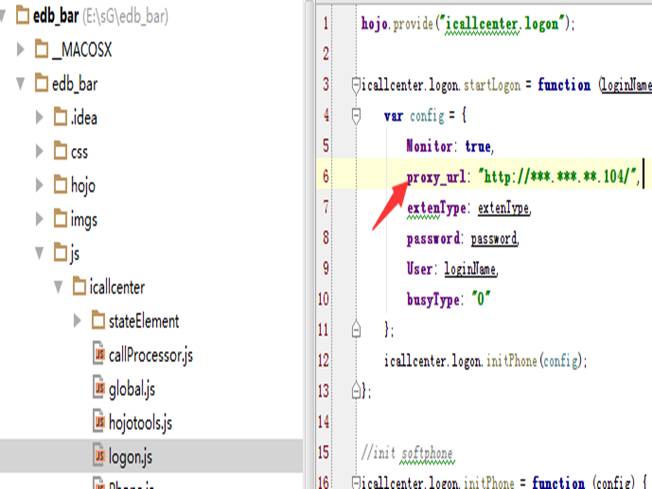Select logon.js in the project tree
This screenshot has height=489, width=652.
click(130, 456)
